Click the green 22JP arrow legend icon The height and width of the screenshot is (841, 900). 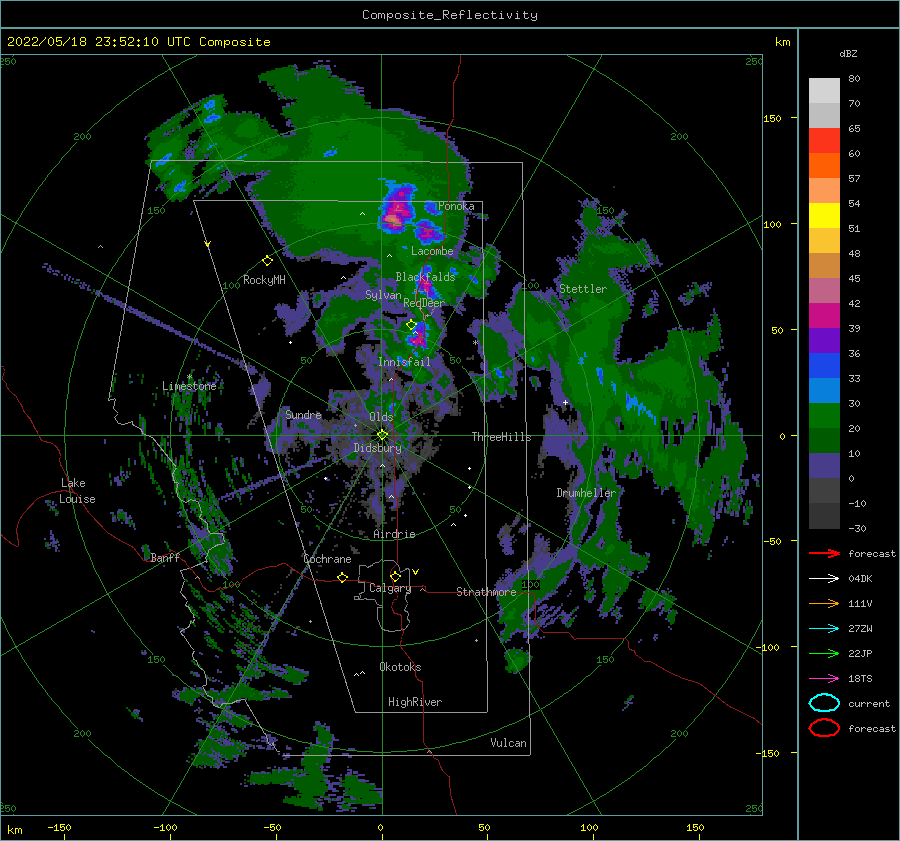tap(824, 653)
